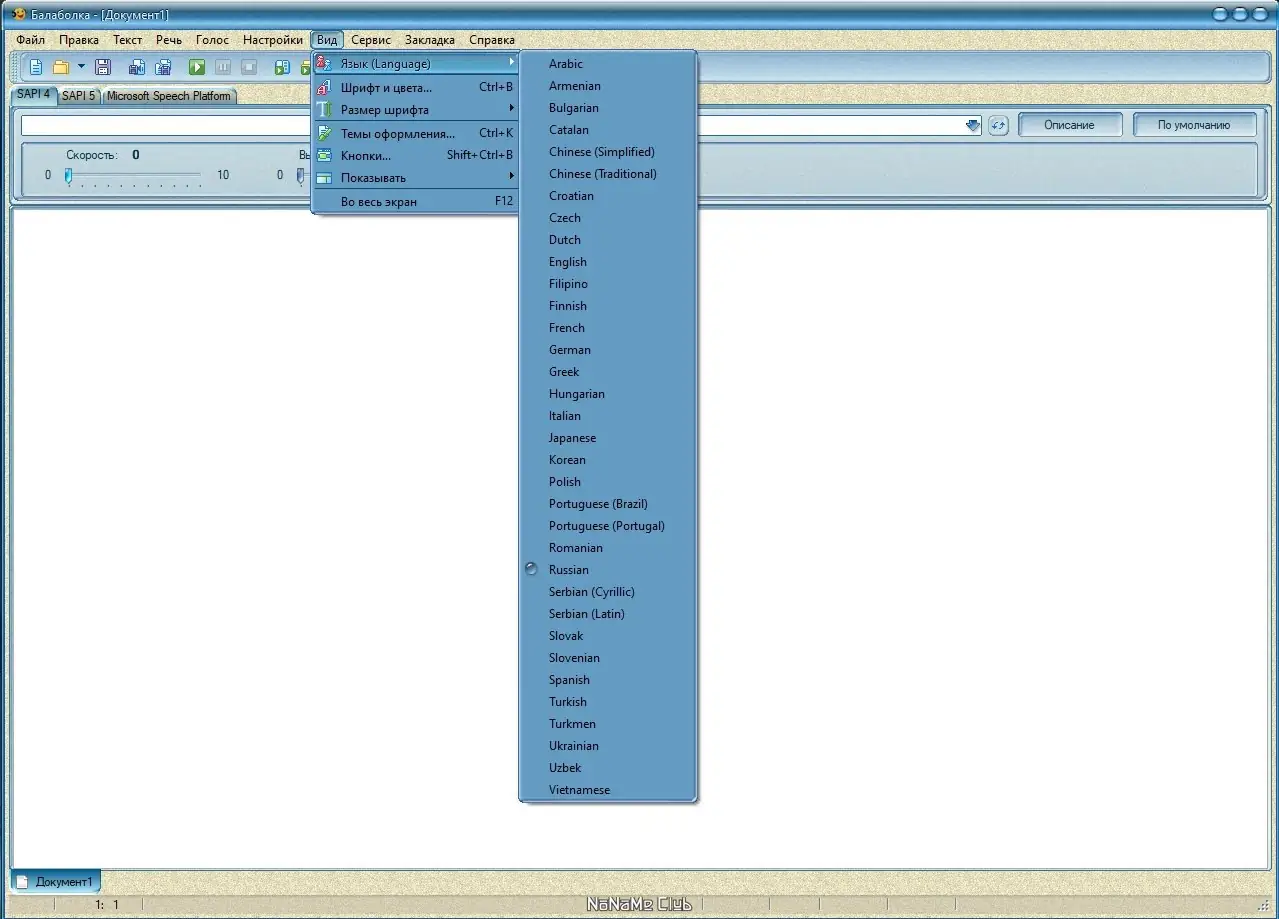
Task: Open the Текст menu
Action: (127, 40)
